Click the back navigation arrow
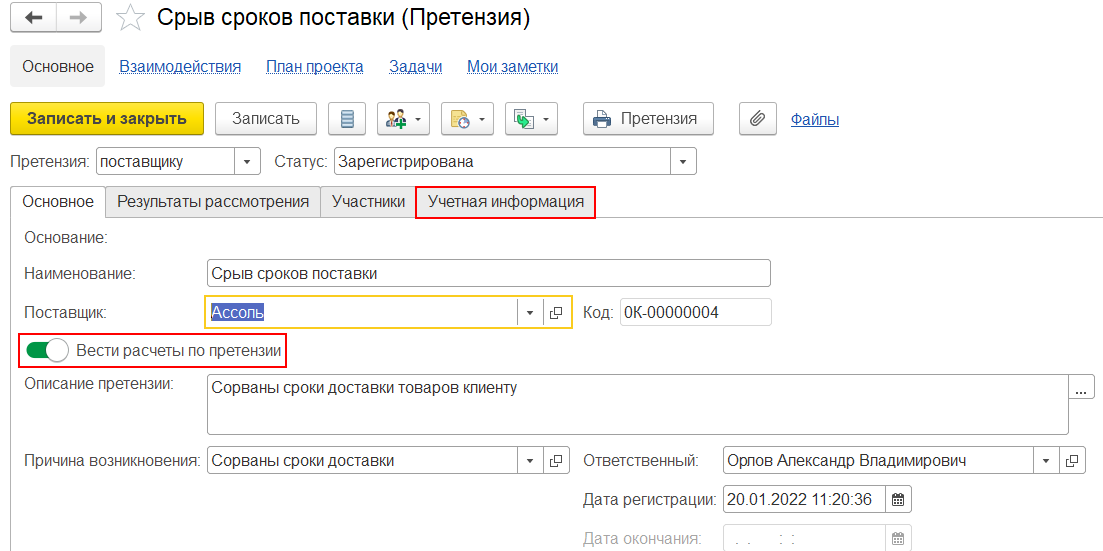This screenshot has width=1103, height=551. point(33,18)
